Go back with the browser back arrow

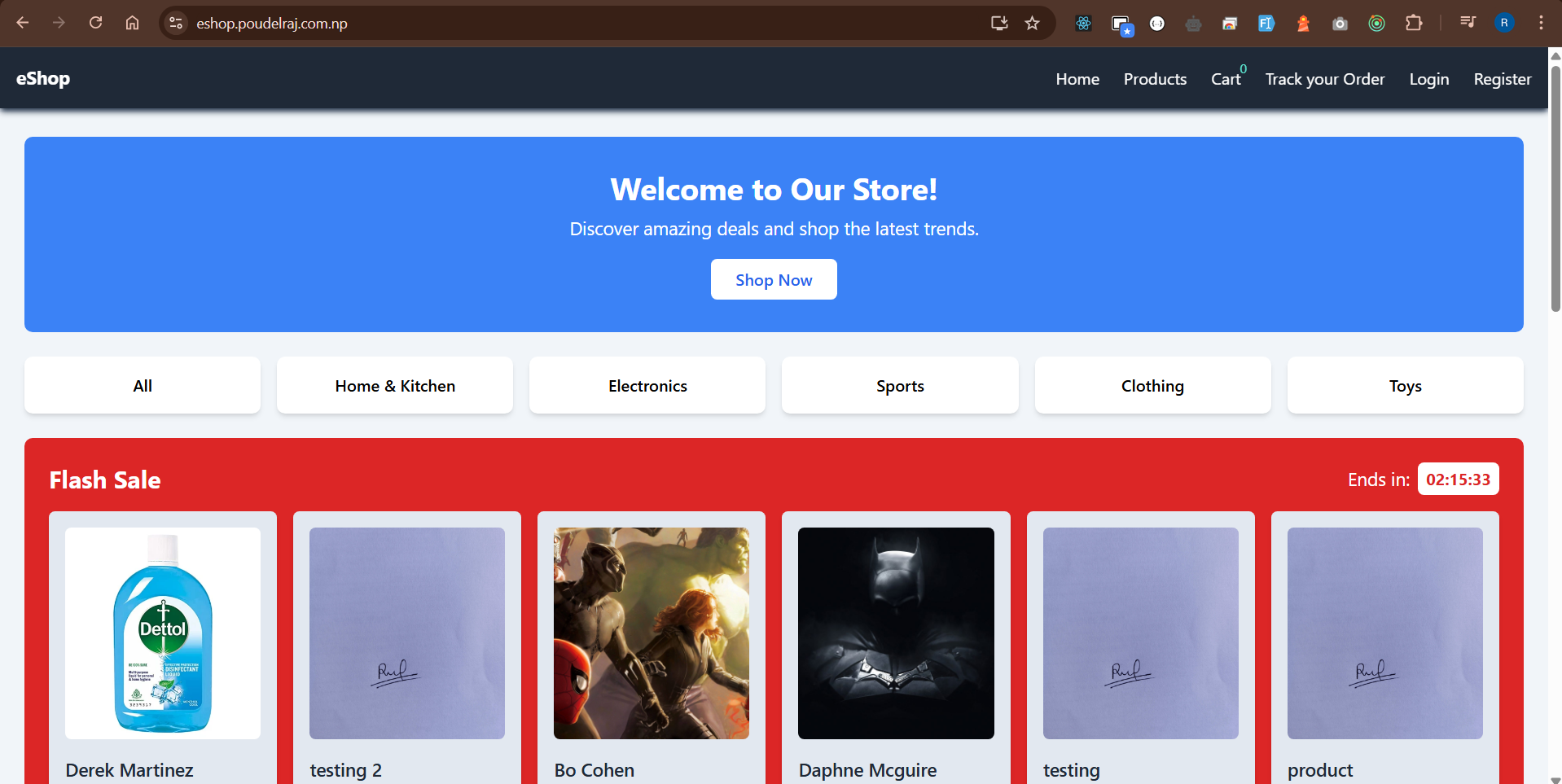[23, 23]
